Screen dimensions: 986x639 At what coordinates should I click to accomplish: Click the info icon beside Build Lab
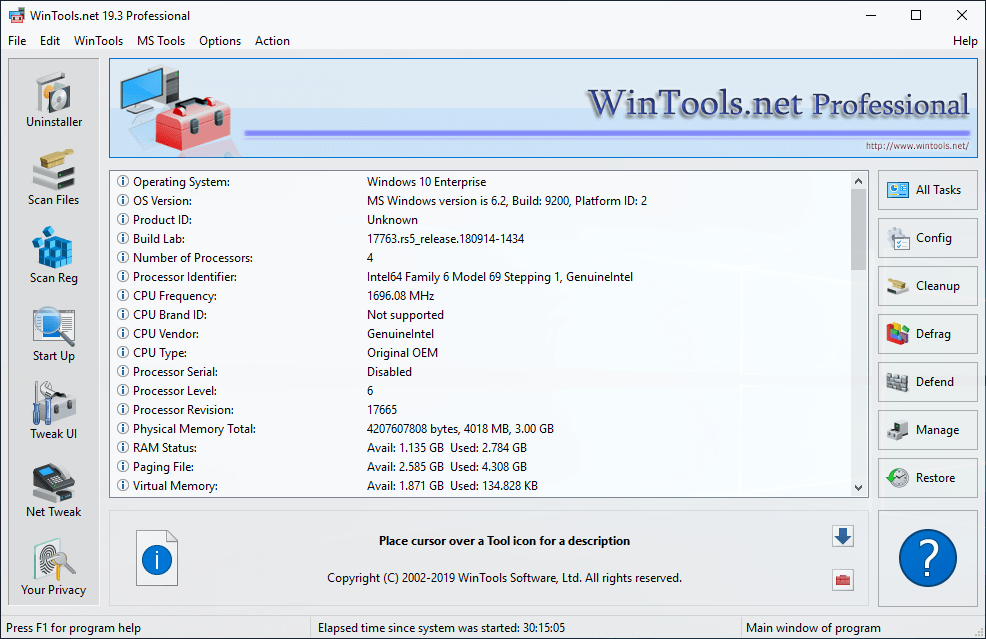pyautogui.click(x=123, y=238)
